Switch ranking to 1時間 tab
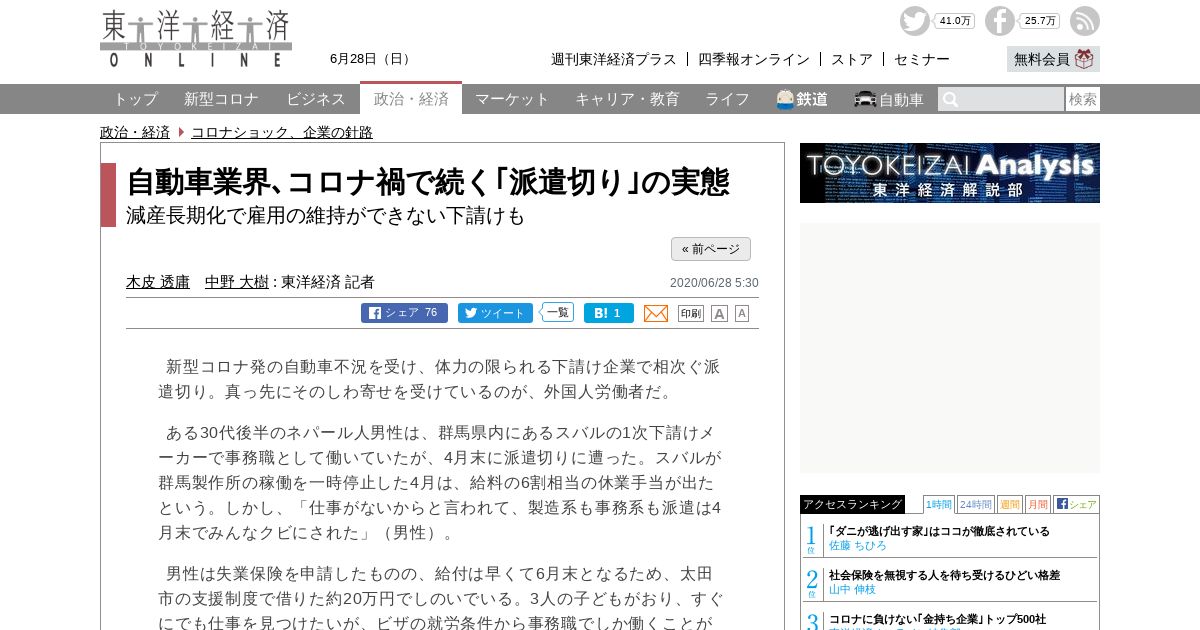1200x630 pixels. coord(938,504)
